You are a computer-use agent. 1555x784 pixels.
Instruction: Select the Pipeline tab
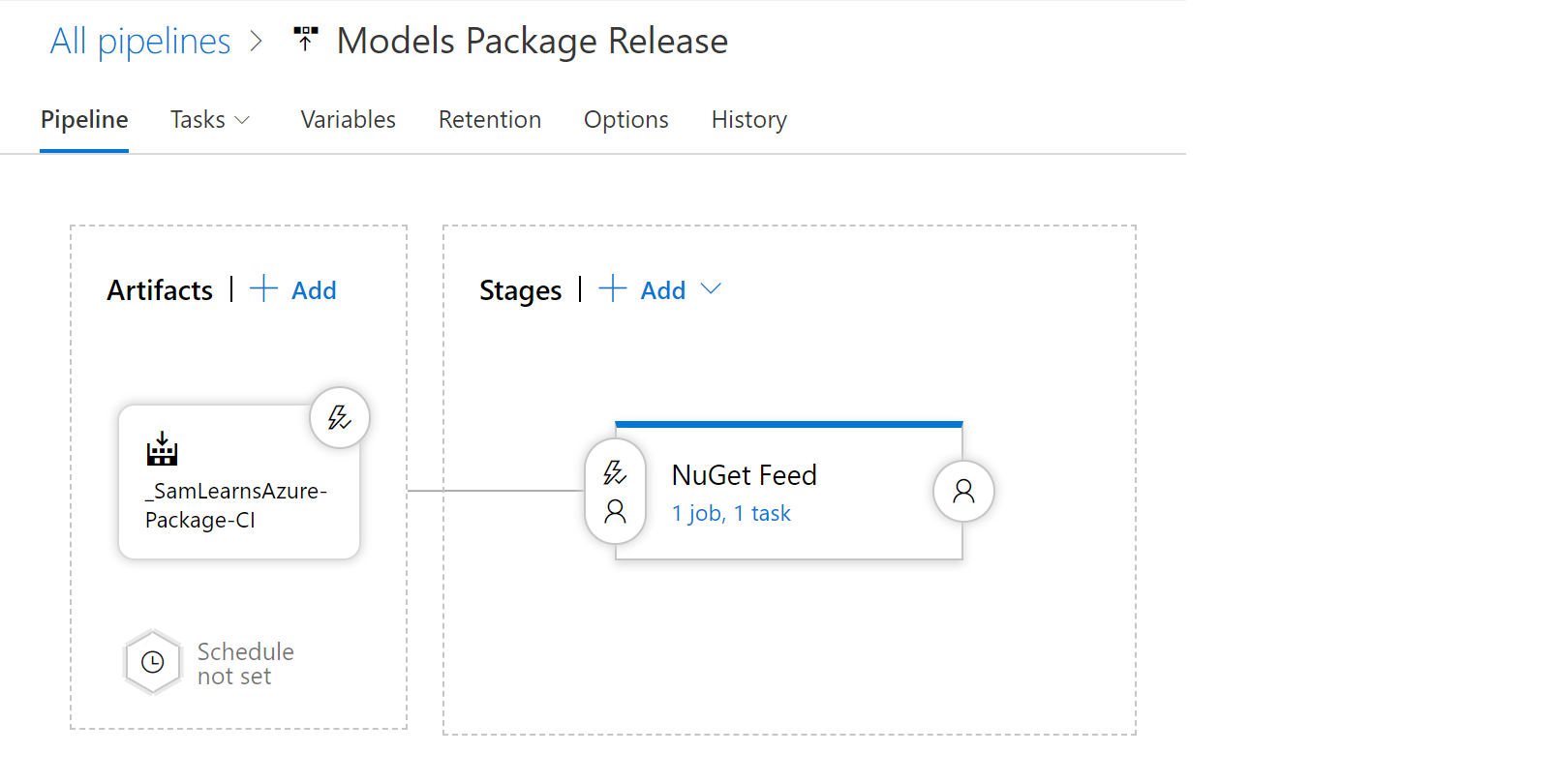coord(84,120)
